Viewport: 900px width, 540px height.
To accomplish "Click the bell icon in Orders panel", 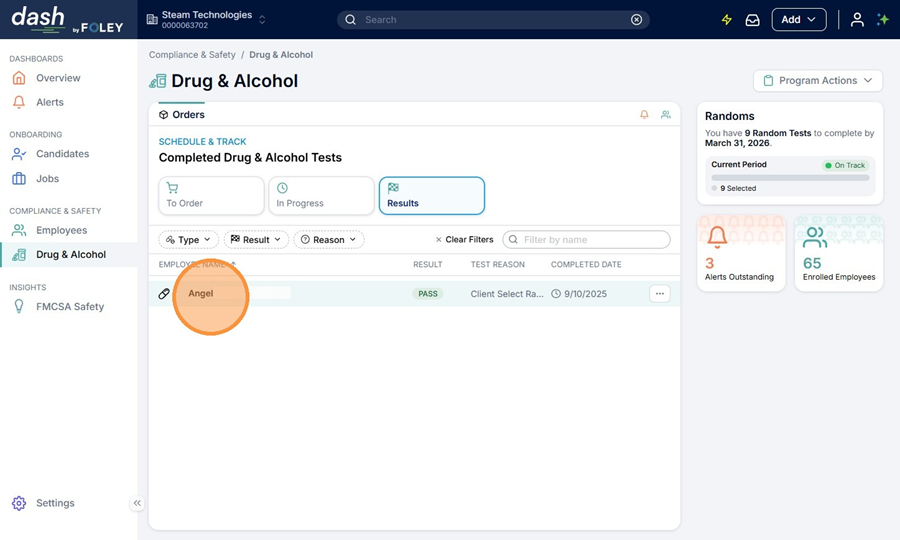I will (644, 115).
